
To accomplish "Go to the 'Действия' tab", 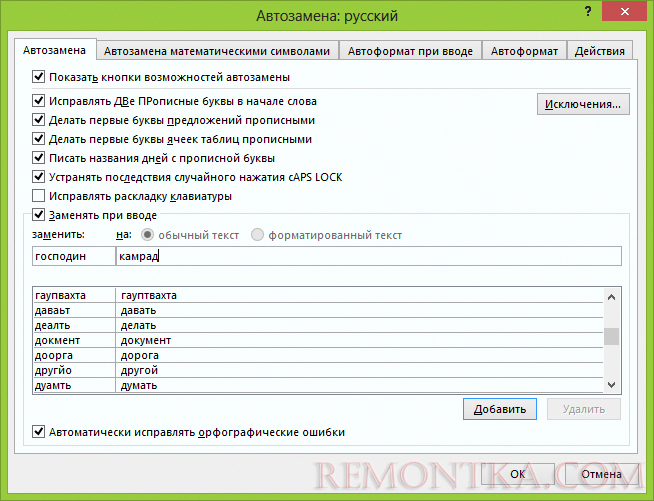I will (600, 51).
